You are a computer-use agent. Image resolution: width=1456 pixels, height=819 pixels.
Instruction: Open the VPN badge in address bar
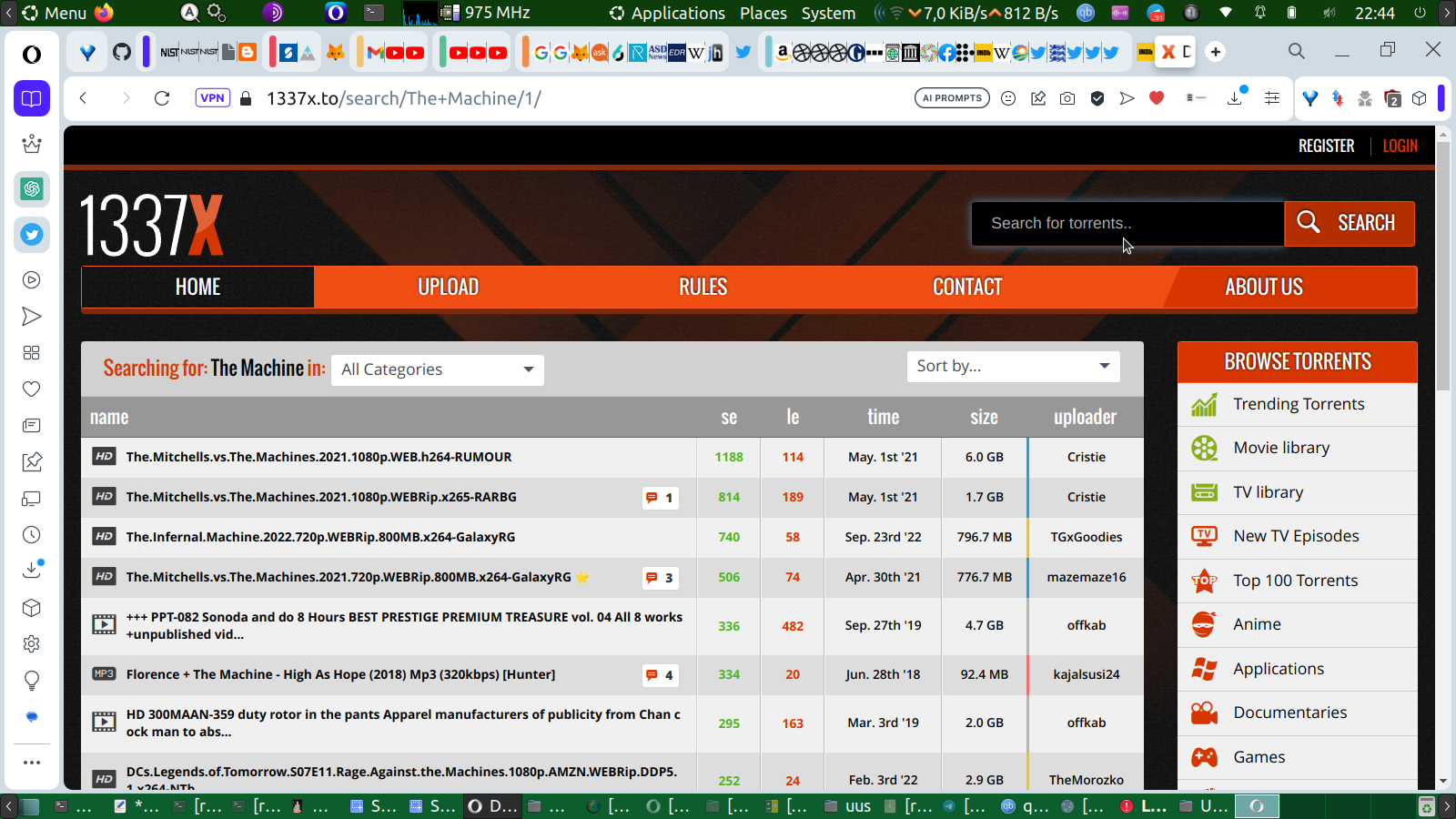tap(212, 98)
